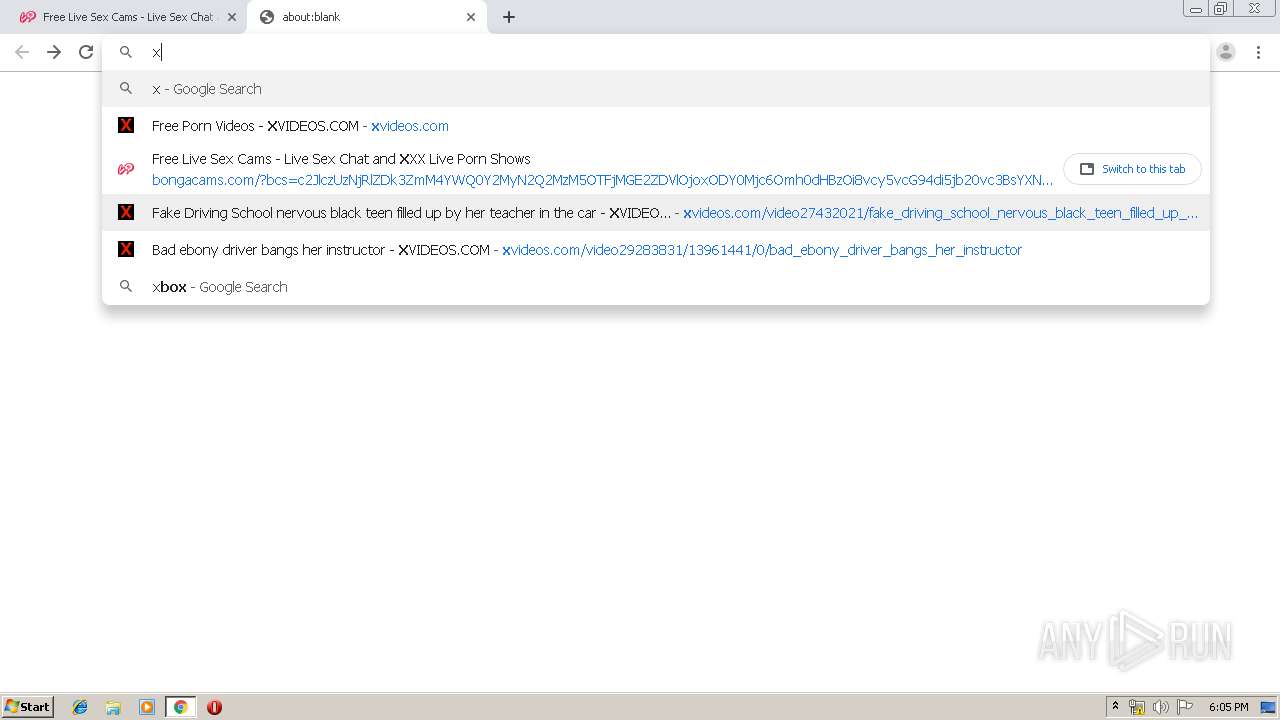Click 'Switch to this tab' button

coord(1132,169)
